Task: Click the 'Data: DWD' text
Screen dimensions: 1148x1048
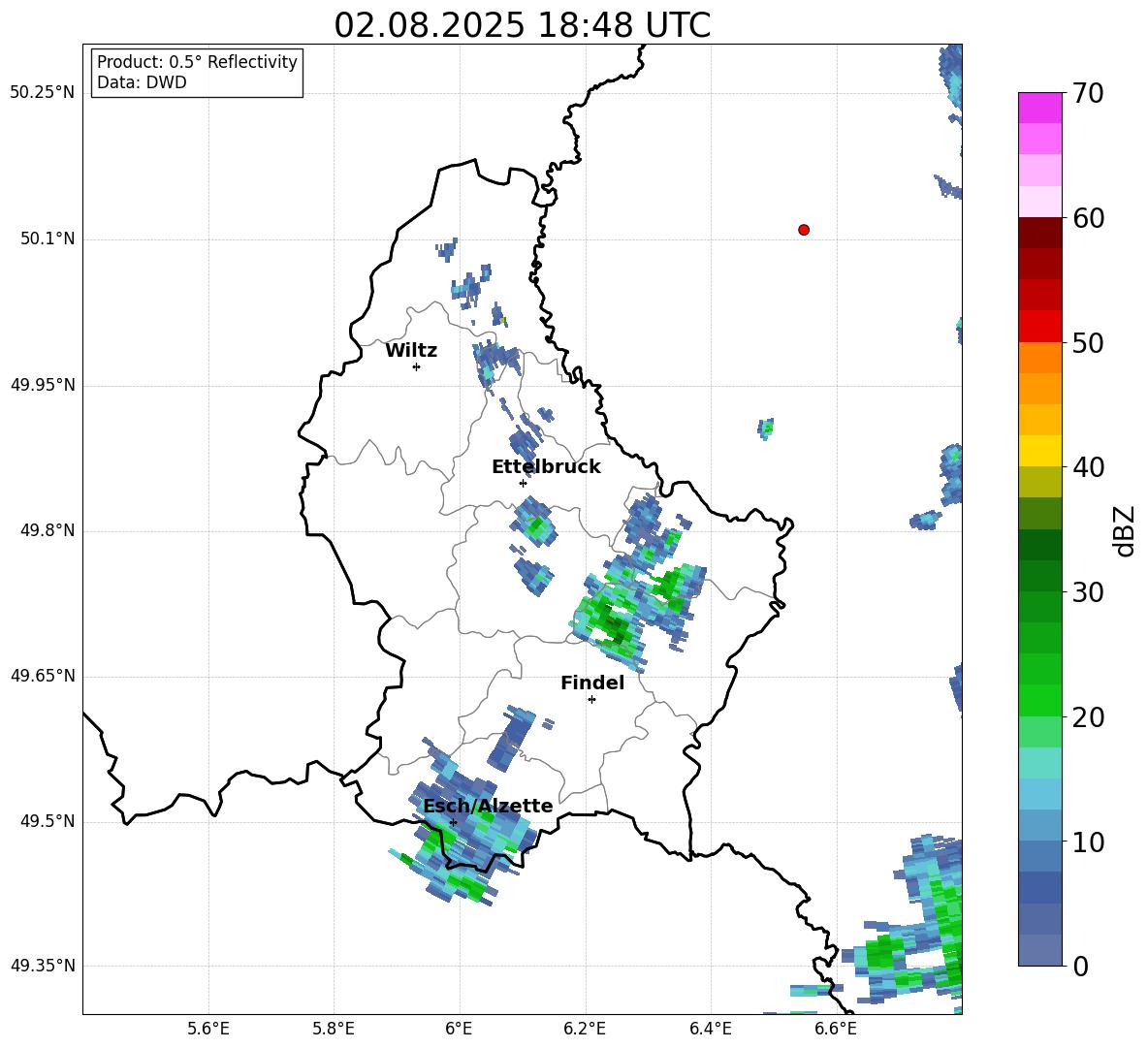Action: 142,82
